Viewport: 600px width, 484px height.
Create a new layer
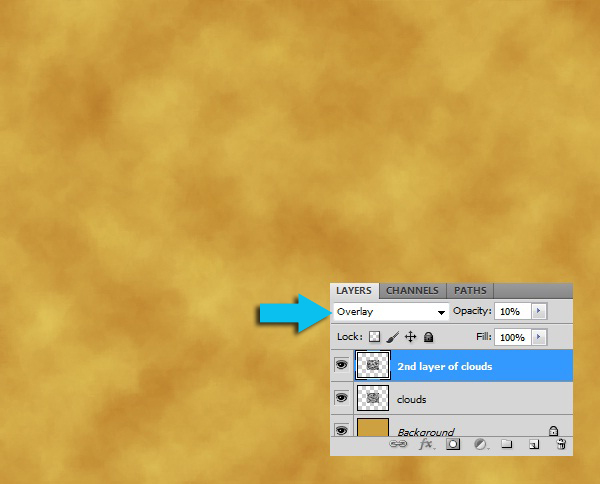533,444
